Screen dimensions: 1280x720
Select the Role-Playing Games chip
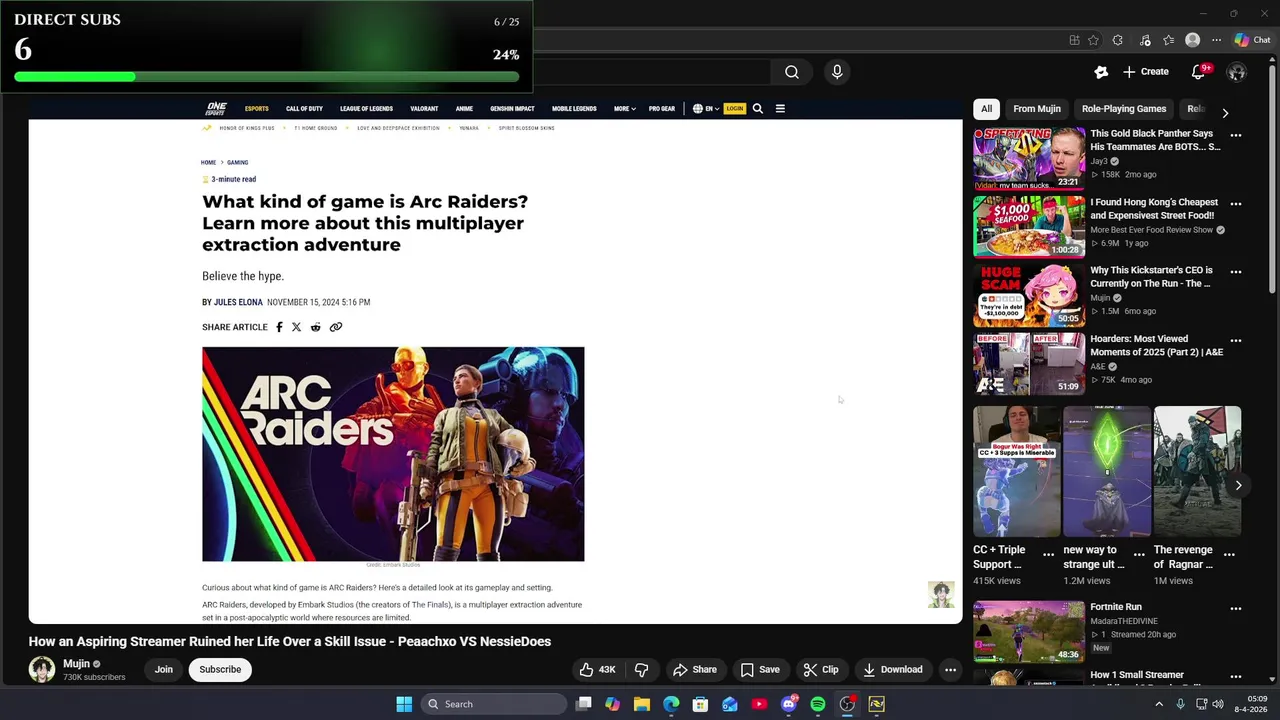pos(1124,109)
